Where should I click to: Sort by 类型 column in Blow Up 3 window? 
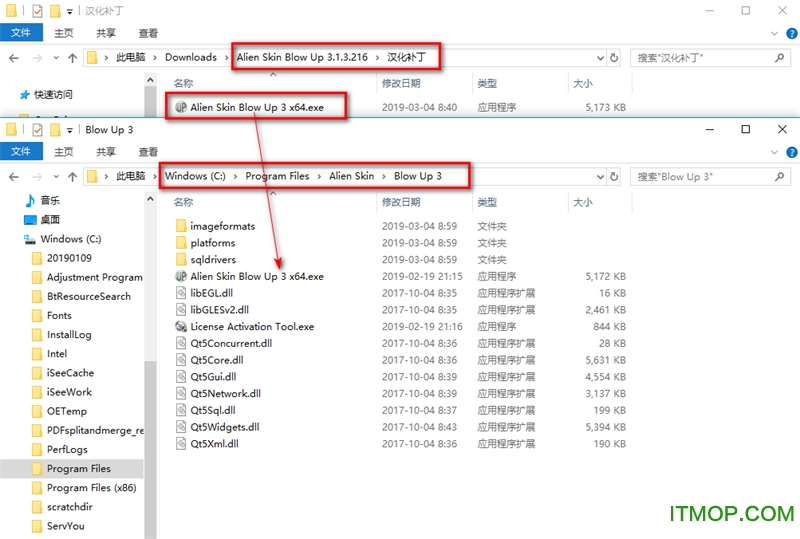click(x=487, y=202)
